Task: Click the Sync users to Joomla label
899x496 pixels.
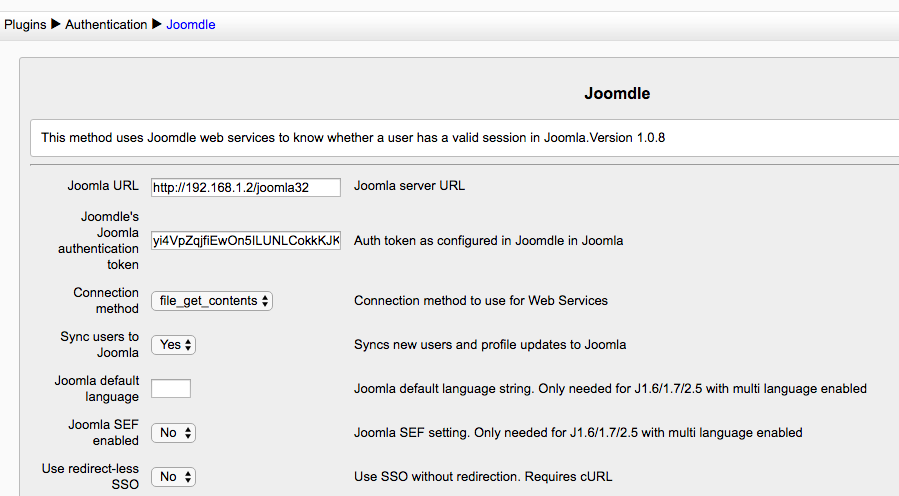Action: (100, 345)
